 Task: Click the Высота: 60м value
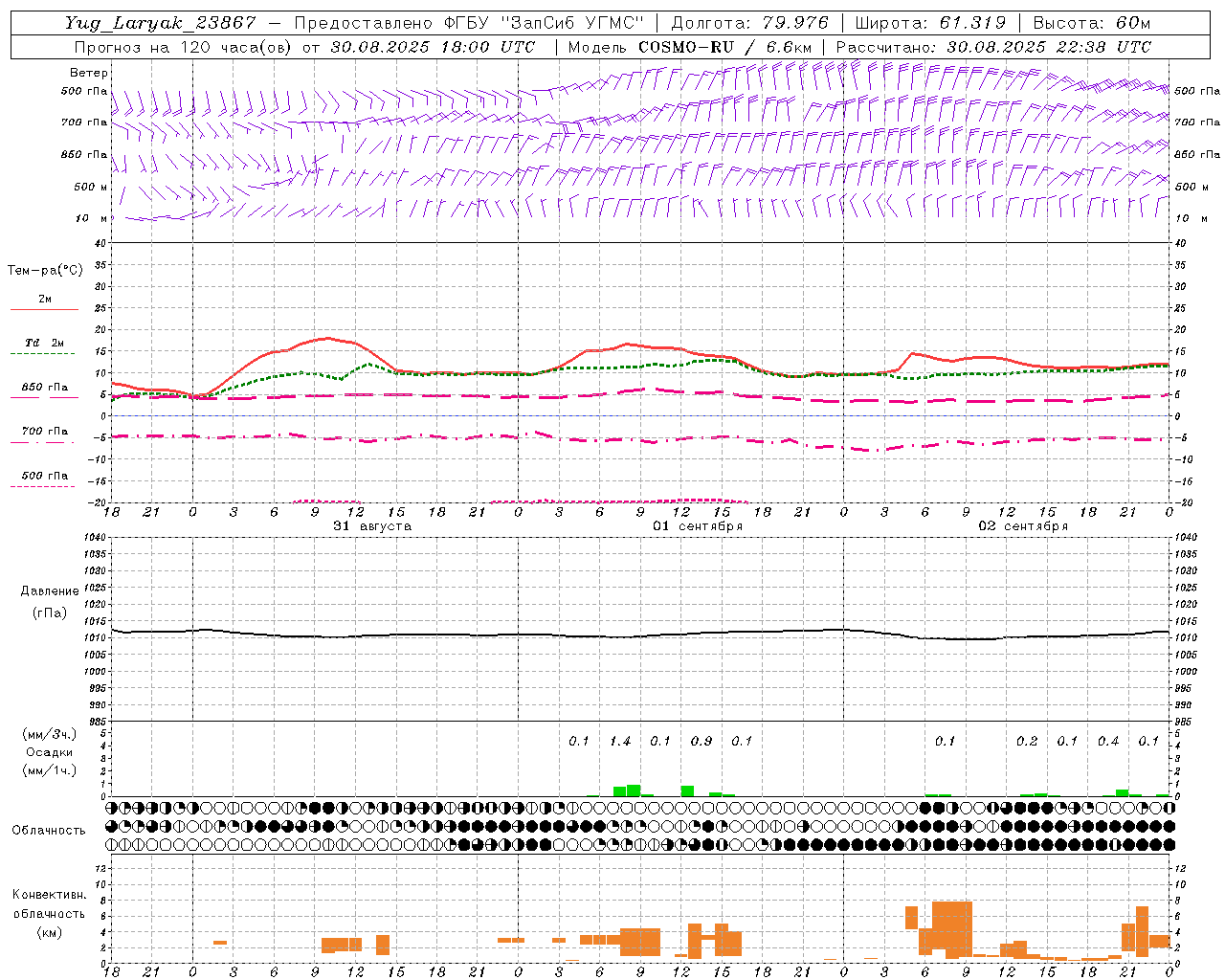pyautogui.click(x=1092, y=23)
